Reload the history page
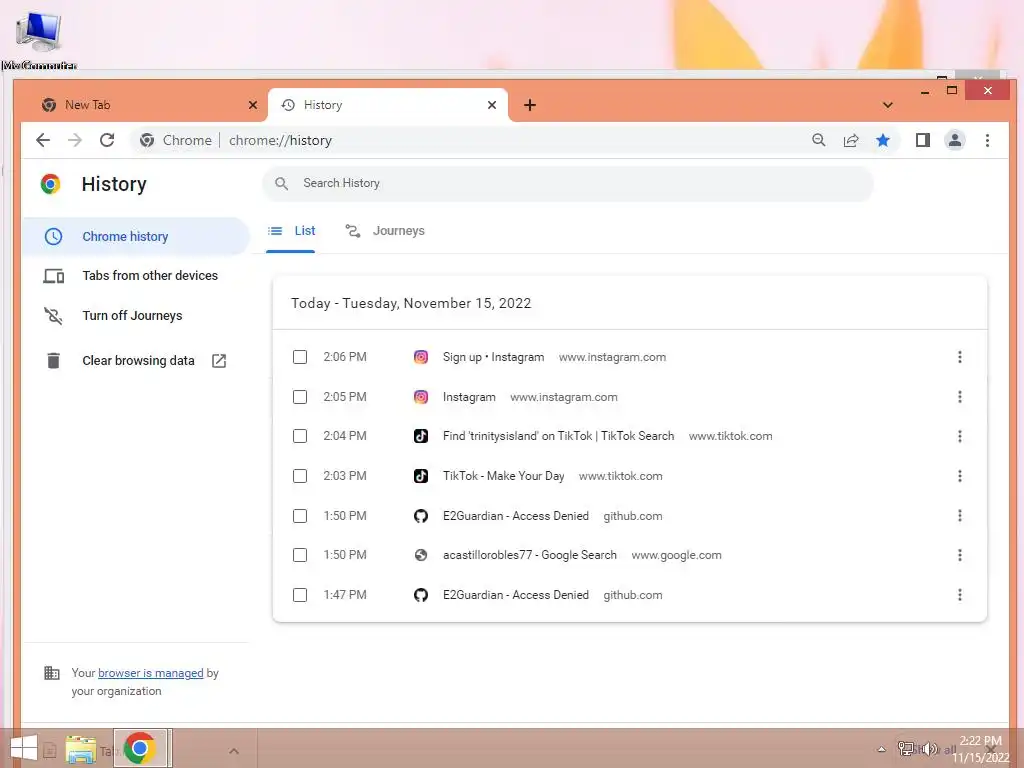The image size is (1024, 768). coord(107,140)
